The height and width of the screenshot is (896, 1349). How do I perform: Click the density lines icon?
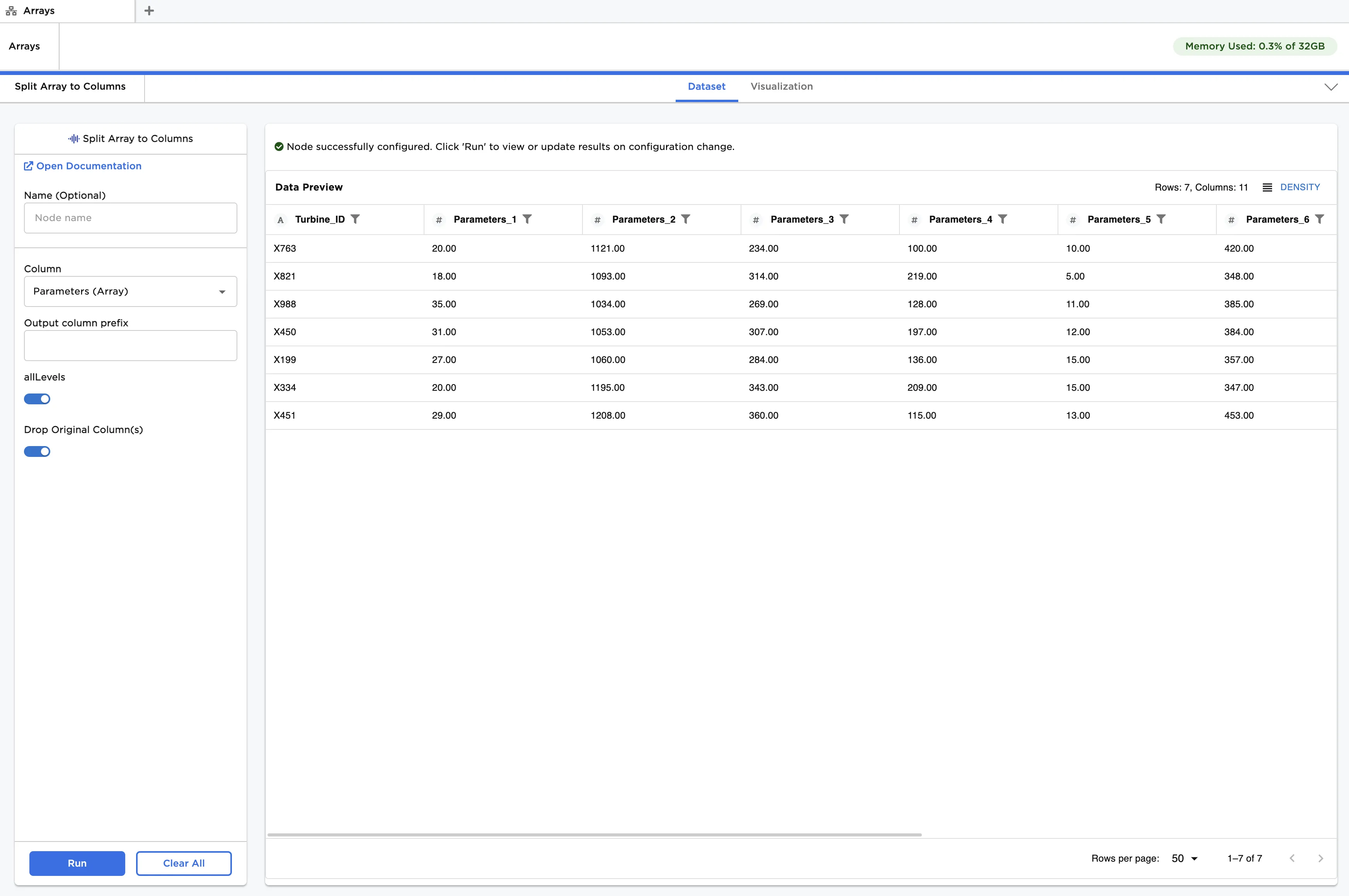[1267, 187]
